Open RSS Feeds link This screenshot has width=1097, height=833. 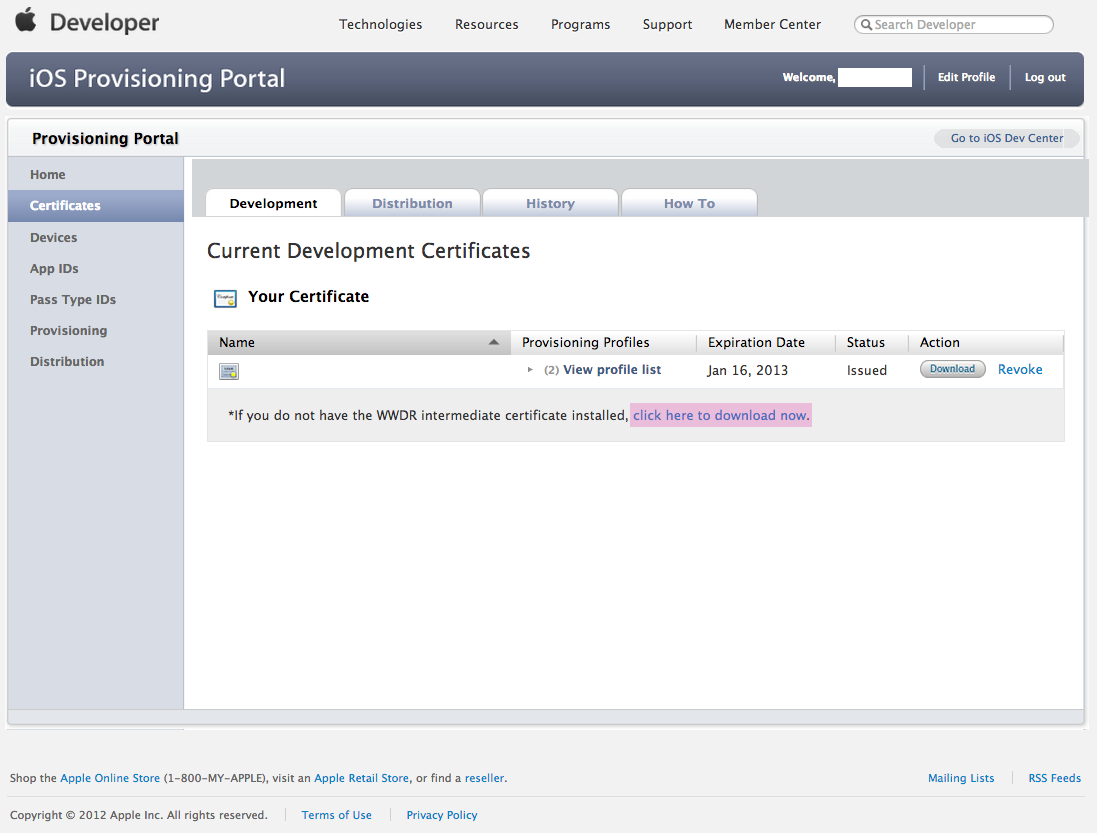1054,778
